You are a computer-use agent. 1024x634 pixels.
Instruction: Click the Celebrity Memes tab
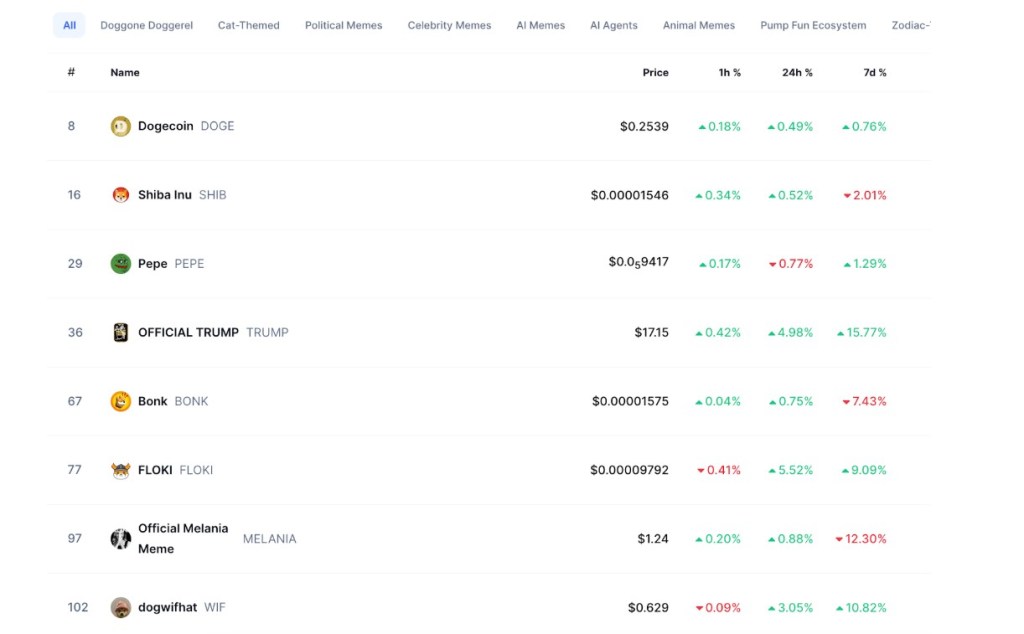449,25
